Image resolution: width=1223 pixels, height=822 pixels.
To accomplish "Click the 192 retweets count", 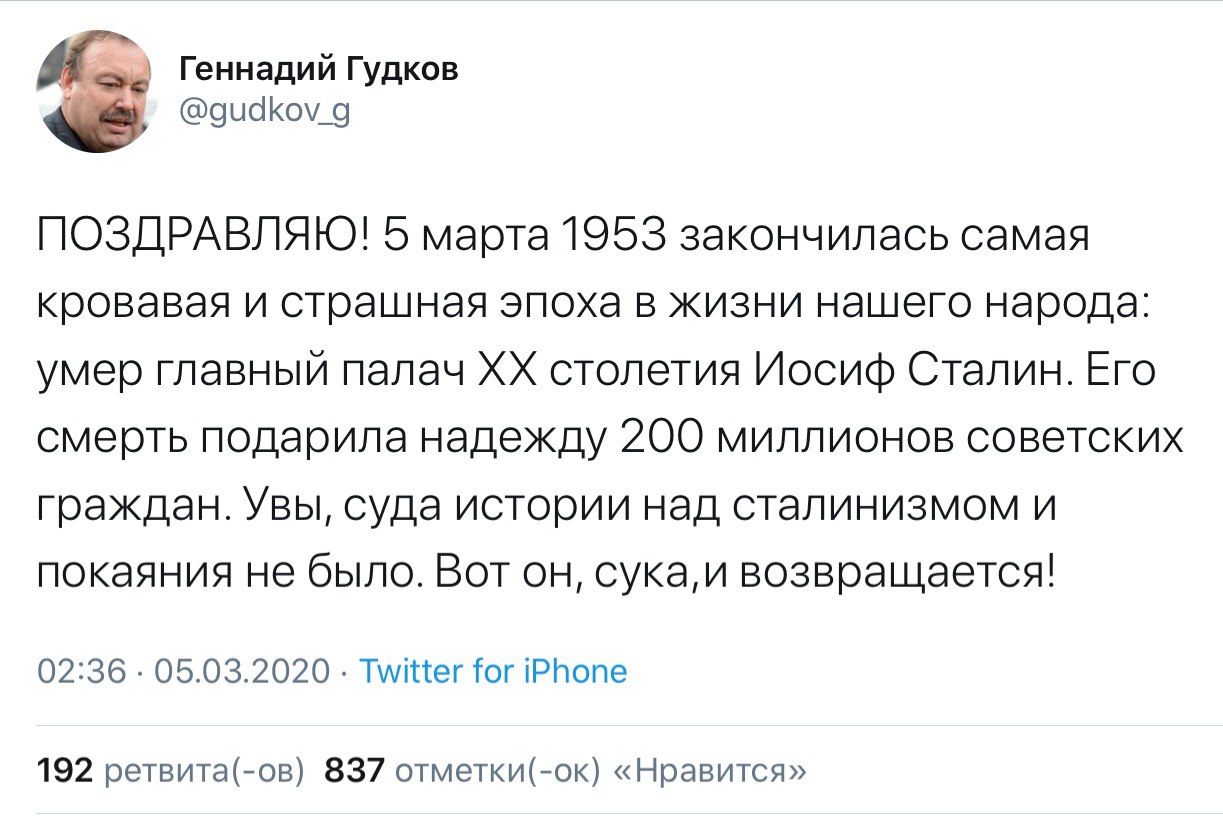I will point(65,771).
